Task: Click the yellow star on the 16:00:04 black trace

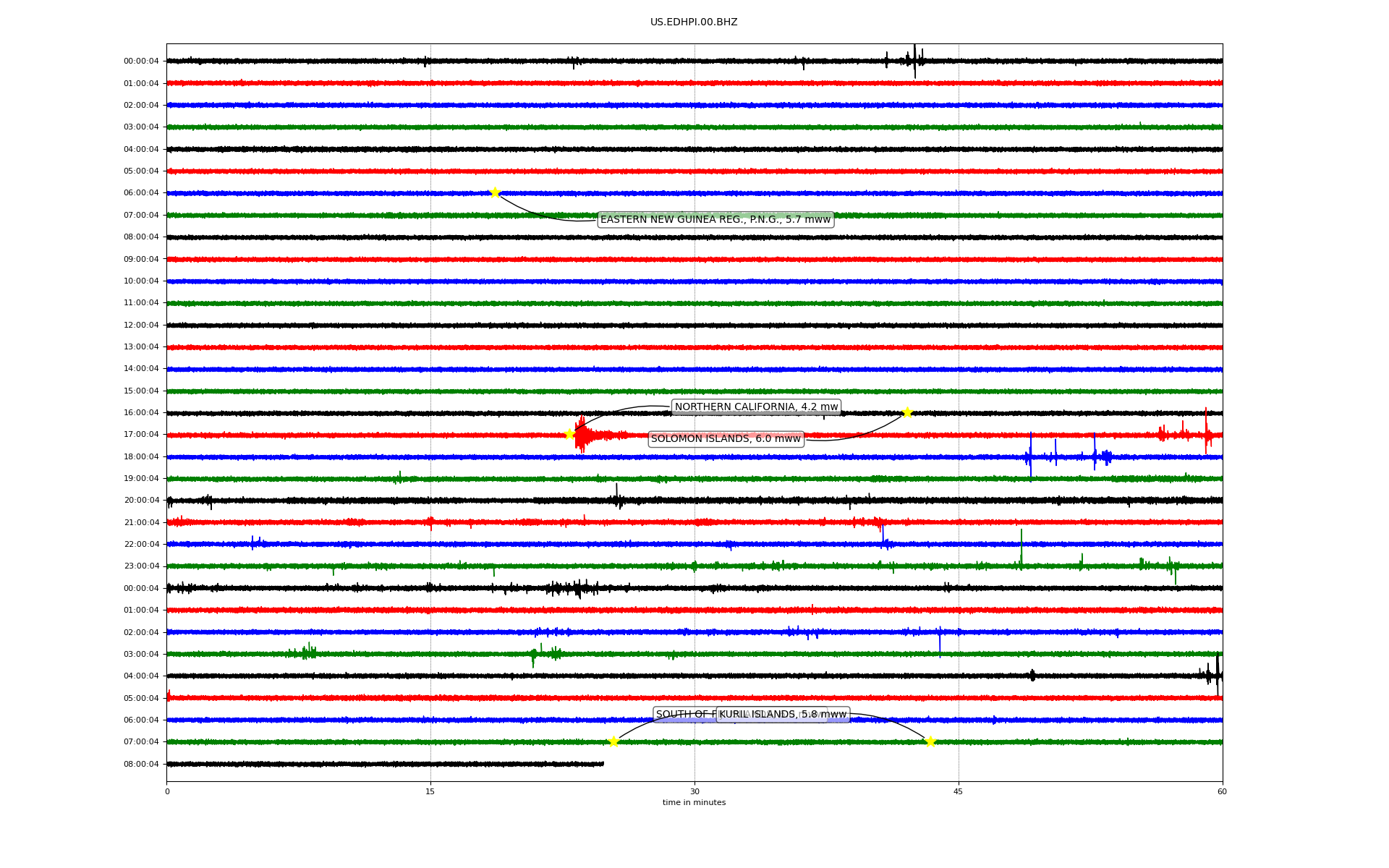Action: 907,412
